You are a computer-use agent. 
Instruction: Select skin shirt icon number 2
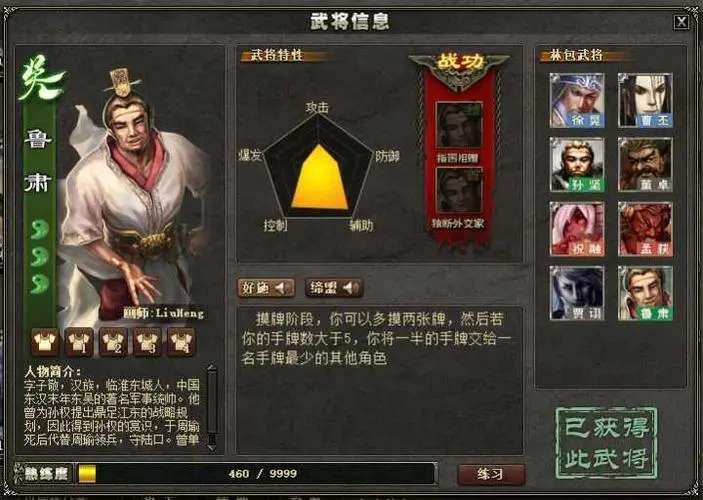click(x=113, y=342)
